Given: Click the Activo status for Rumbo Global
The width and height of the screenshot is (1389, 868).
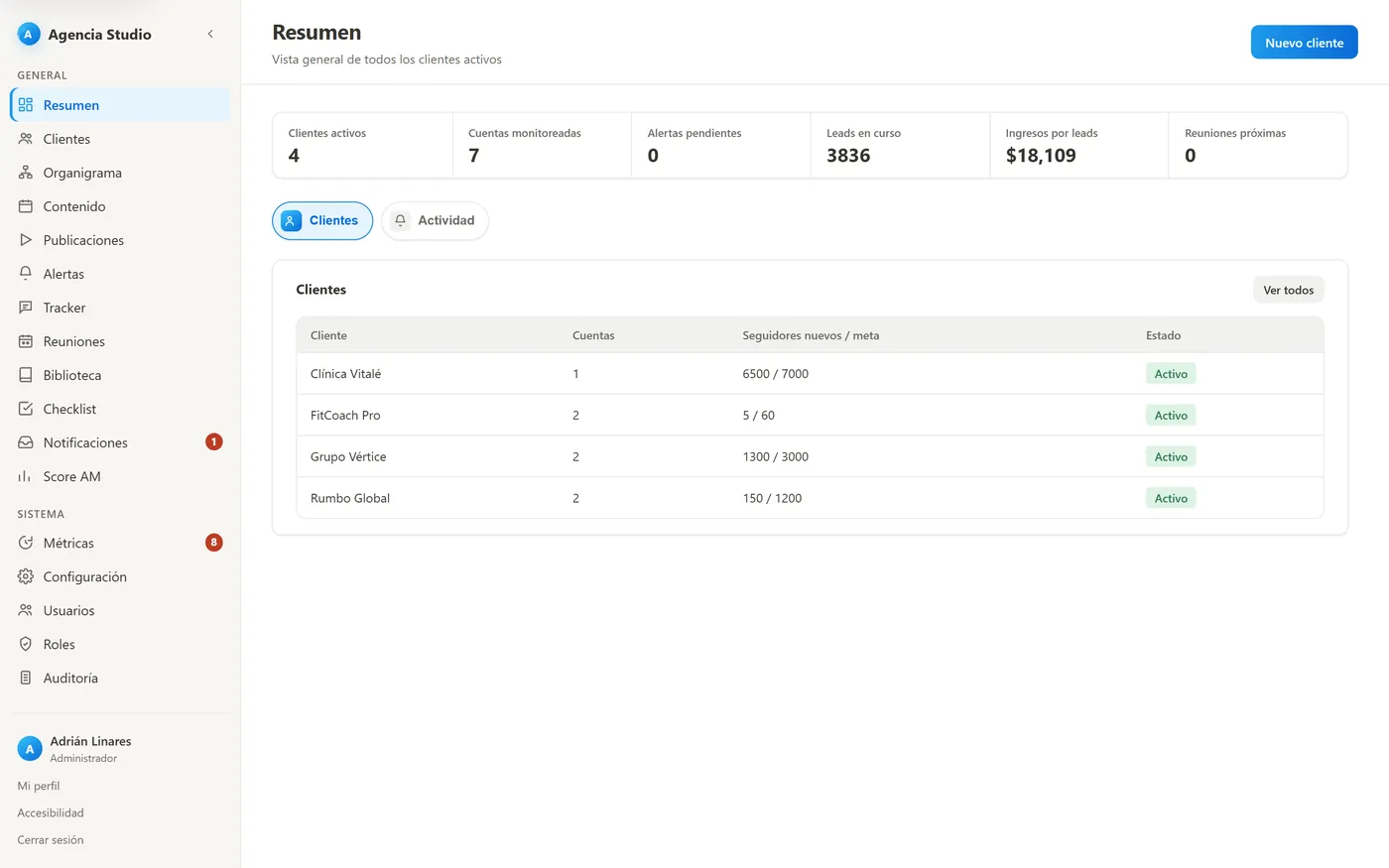Looking at the screenshot, I should coord(1171,498).
